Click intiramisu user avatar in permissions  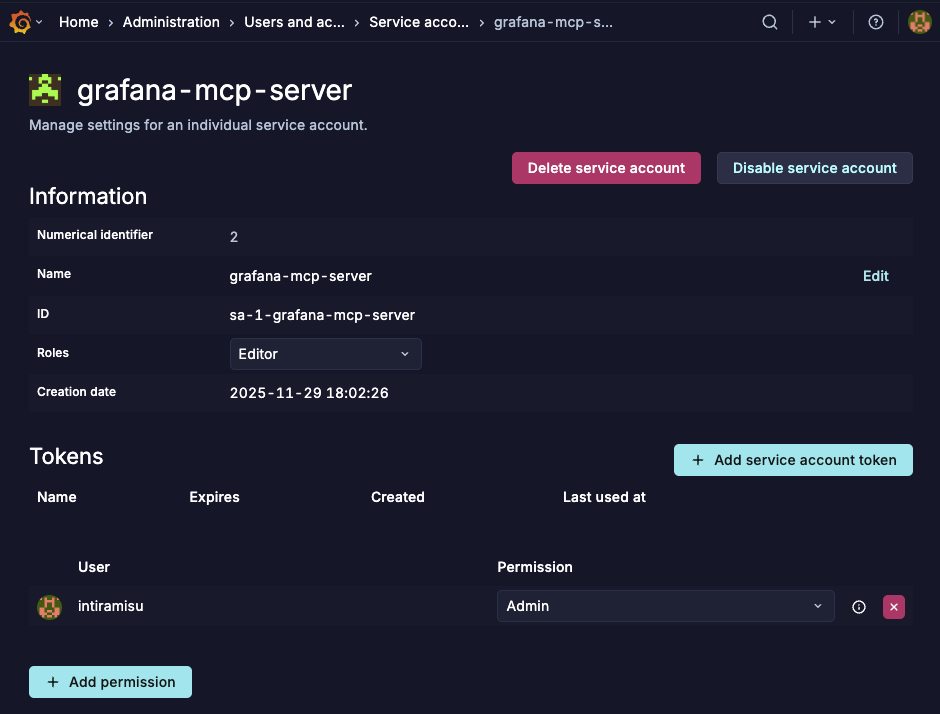[x=49, y=607]
